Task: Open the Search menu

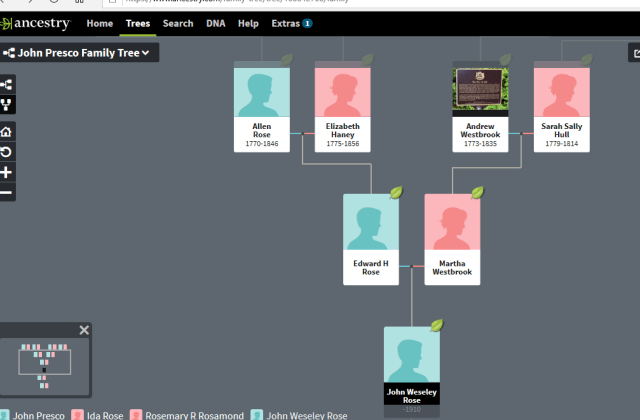Action: pos(178,23)
